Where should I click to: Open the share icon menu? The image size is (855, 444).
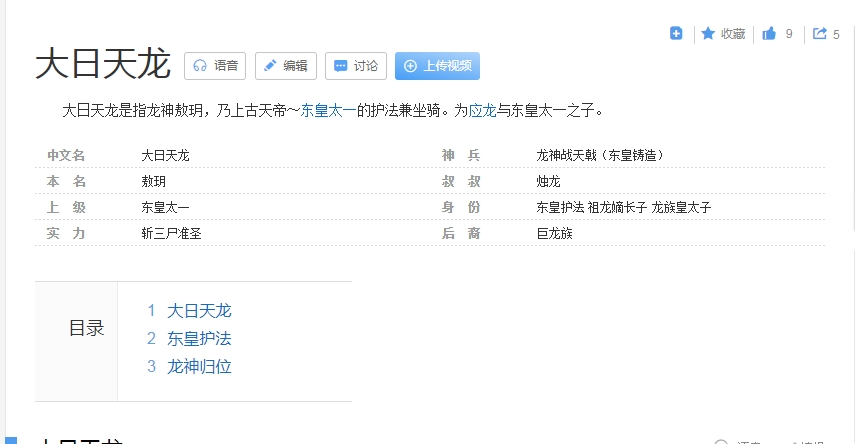[x=820, y=33]
